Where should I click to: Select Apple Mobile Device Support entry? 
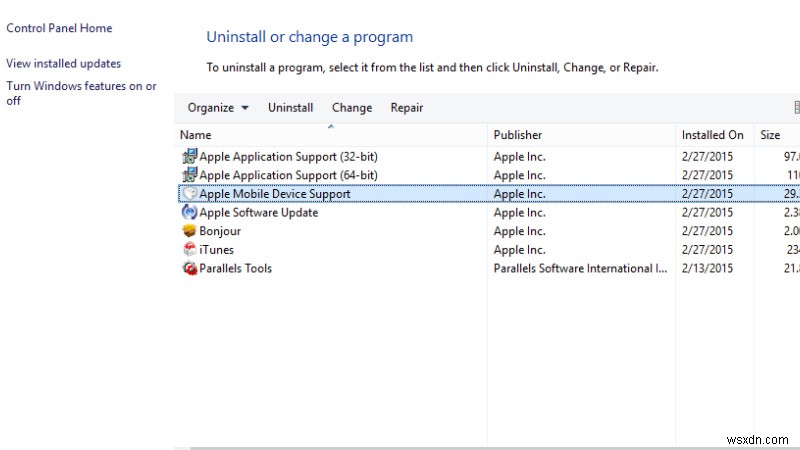click(274, 194)
